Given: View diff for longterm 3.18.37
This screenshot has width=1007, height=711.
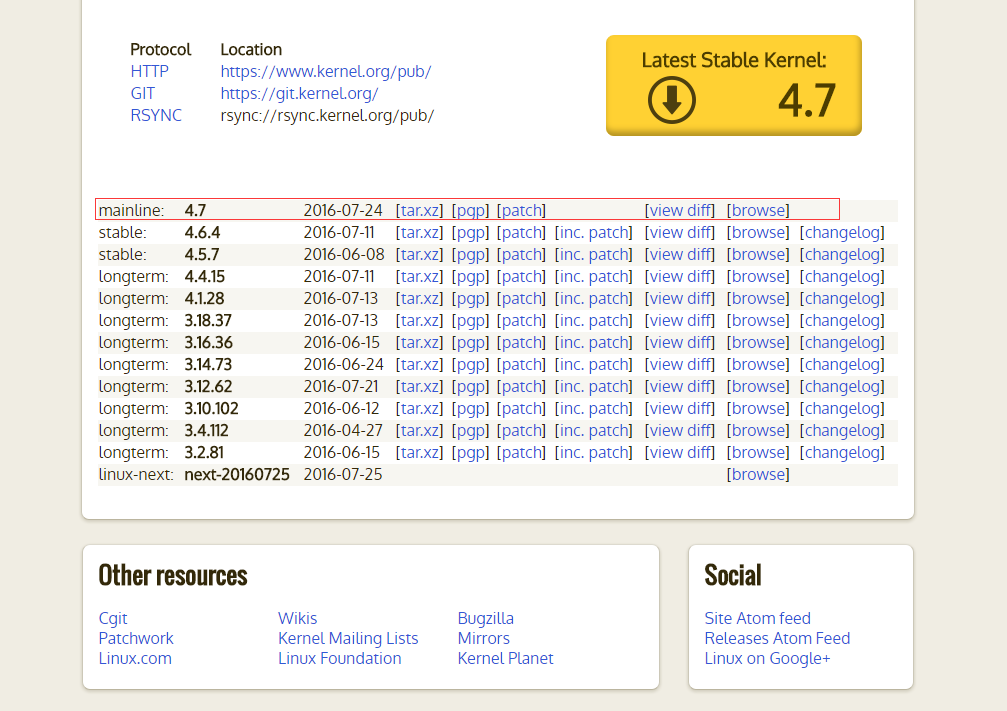Looking at the screenshot, I should (679, 320).
